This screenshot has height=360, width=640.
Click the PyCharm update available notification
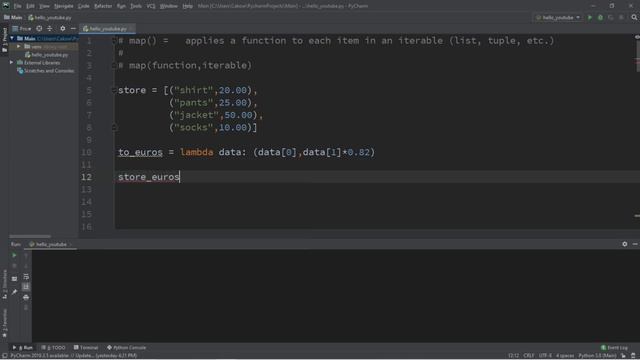(x=74, y=356)
